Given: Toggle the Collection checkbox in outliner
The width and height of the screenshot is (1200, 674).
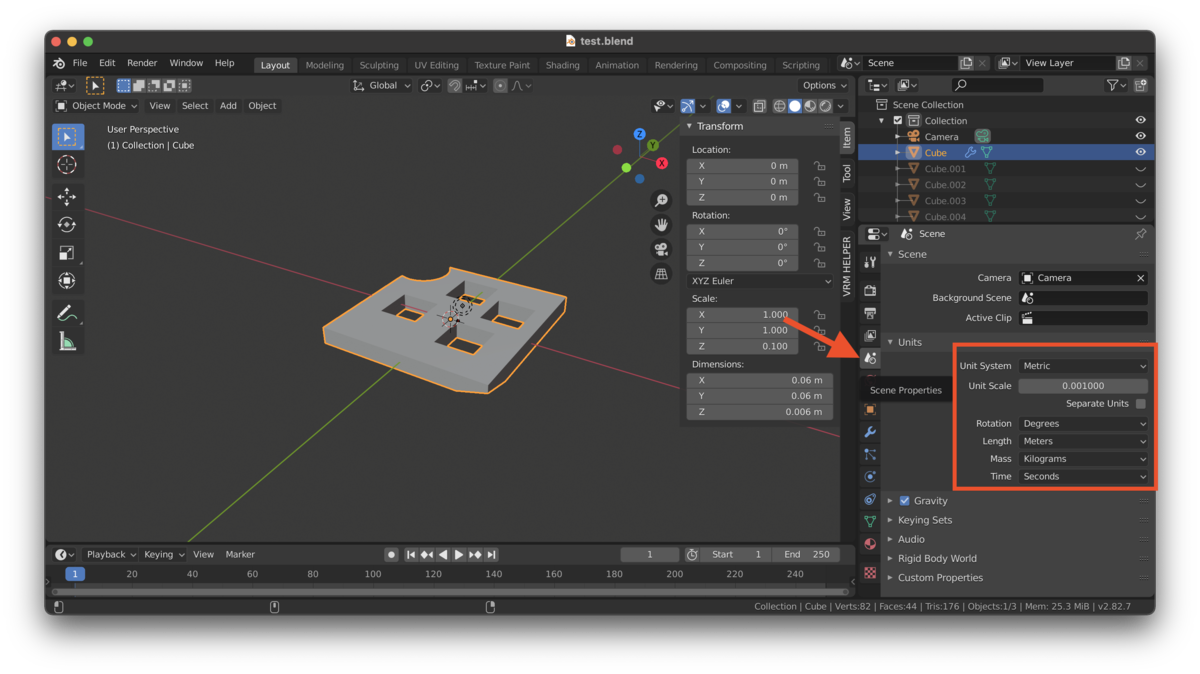Looking at the screenshot, I should pos(897,121).
